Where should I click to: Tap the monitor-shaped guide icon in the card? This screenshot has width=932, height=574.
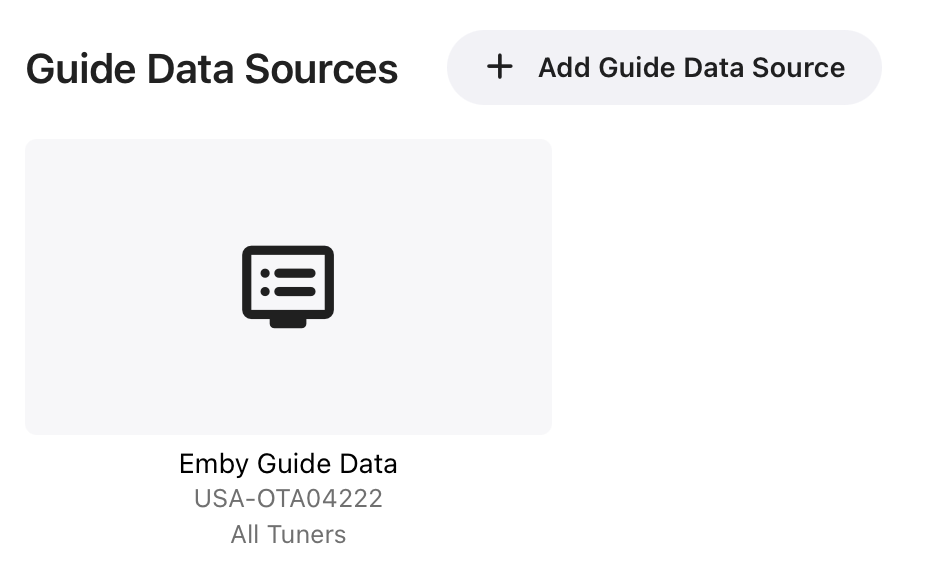coord(288,286)
